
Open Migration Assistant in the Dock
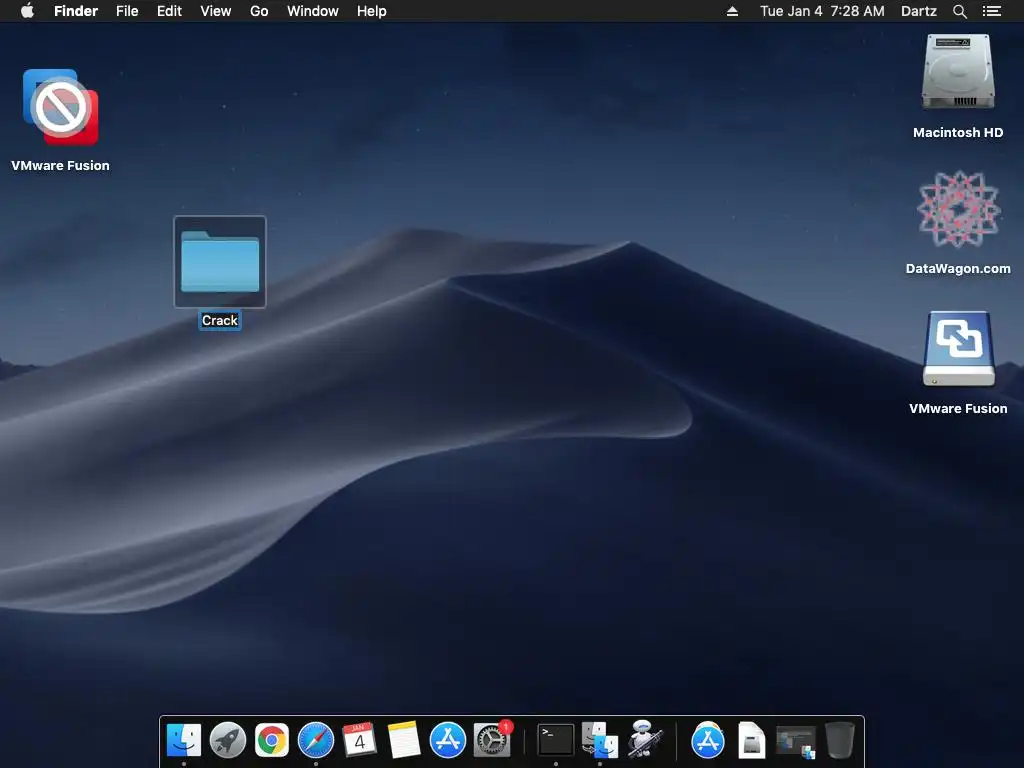coord(600,740)
